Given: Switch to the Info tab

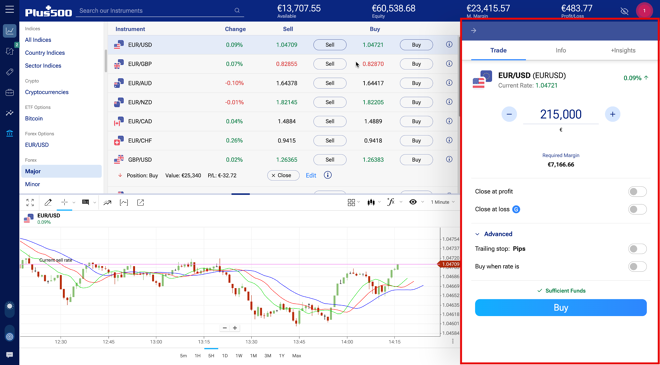Looking at the screenshot, I should point(561,51).
